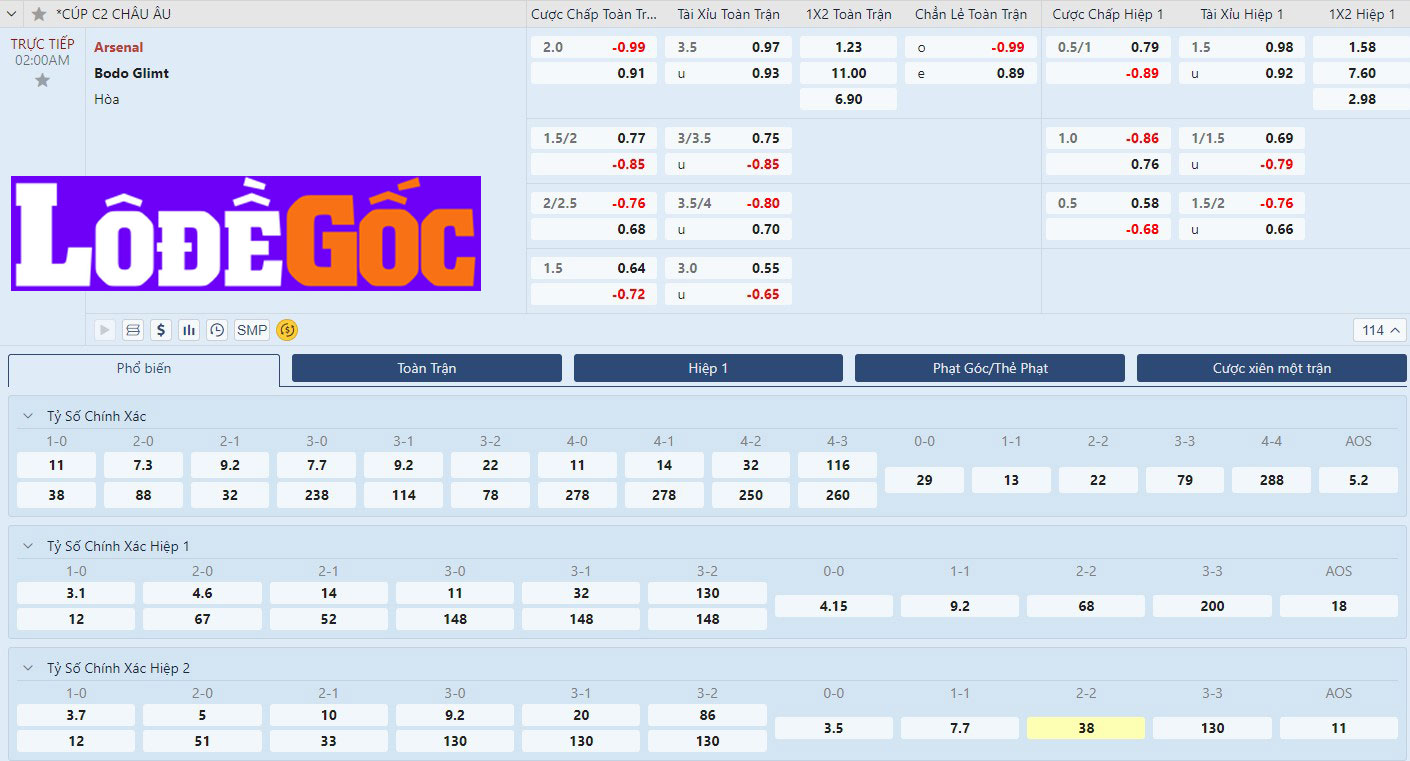Select over 3.5 odds 0.97
Screen dimensions: 1410x761
[x=728, y=47]
